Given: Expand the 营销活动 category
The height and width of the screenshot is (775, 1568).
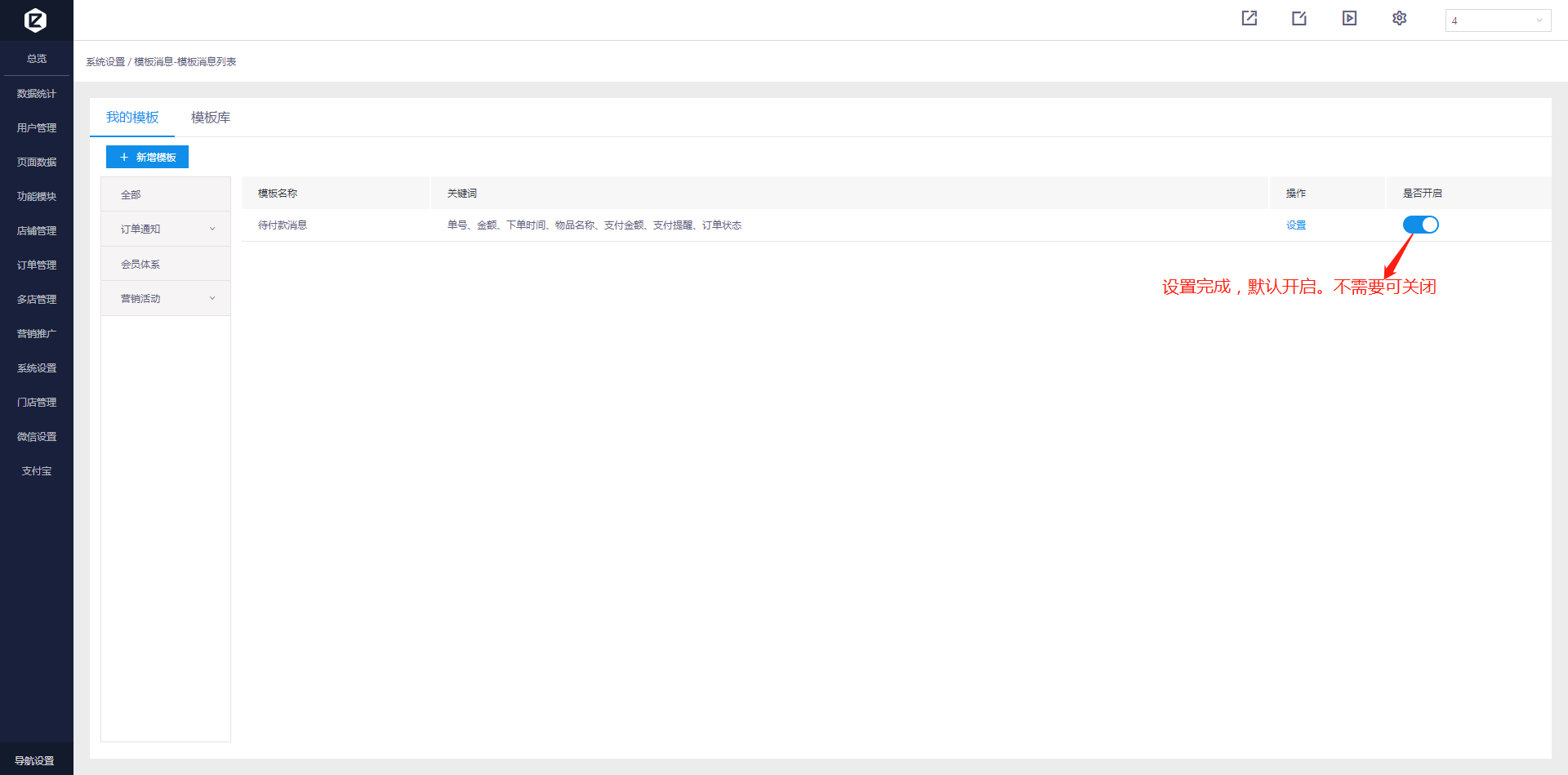Looking at the screenshot, I should click(x=166, y=299).
